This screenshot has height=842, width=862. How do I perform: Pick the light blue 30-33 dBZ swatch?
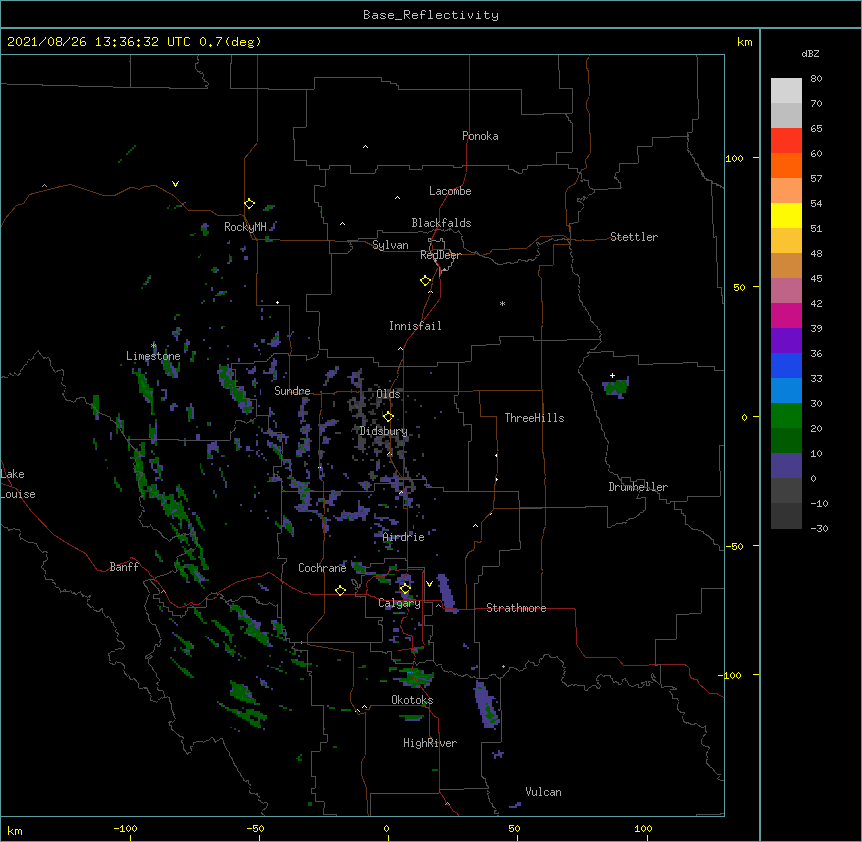pyautogui.click(x=786, y=390)
